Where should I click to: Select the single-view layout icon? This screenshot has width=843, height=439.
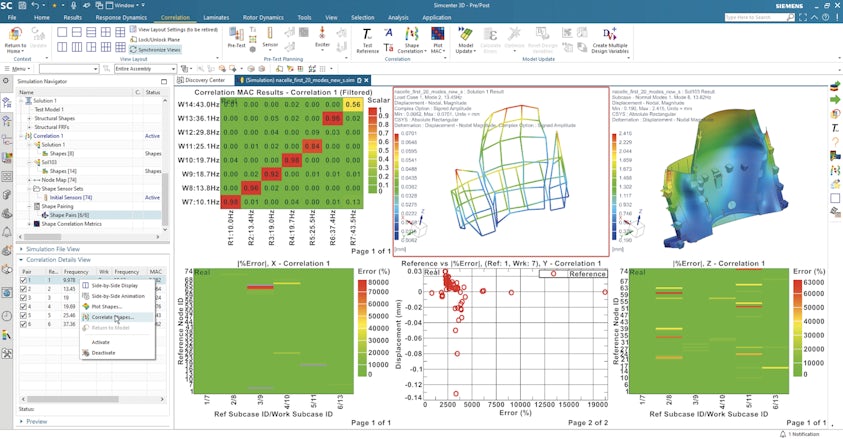tap(62, 32)
